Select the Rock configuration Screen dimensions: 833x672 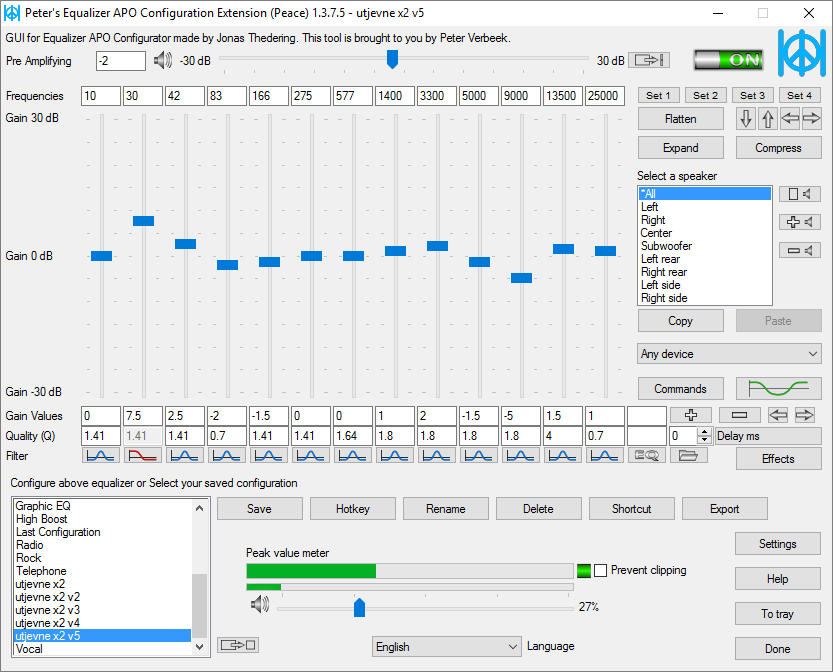102,558
